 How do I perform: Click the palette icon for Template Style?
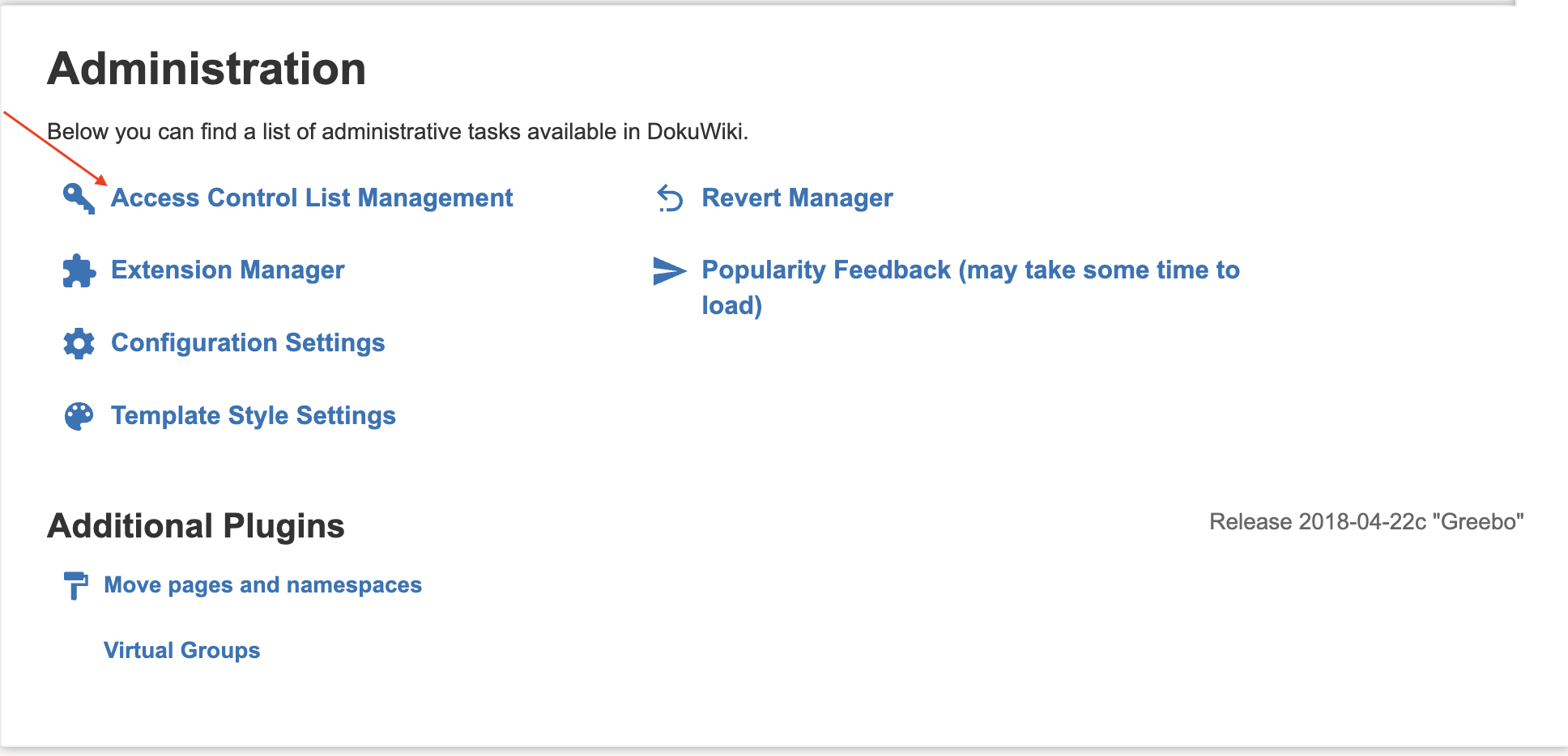point(79,416)
